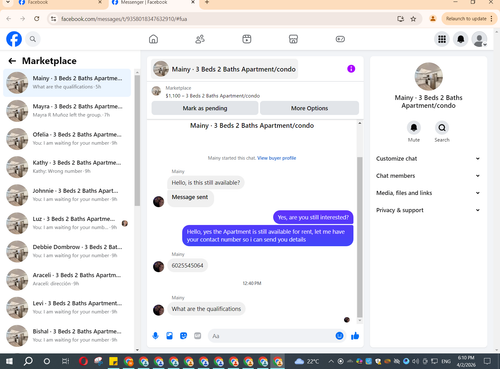
Task: Open conversation with Bishal
Action: pos(67,335)
